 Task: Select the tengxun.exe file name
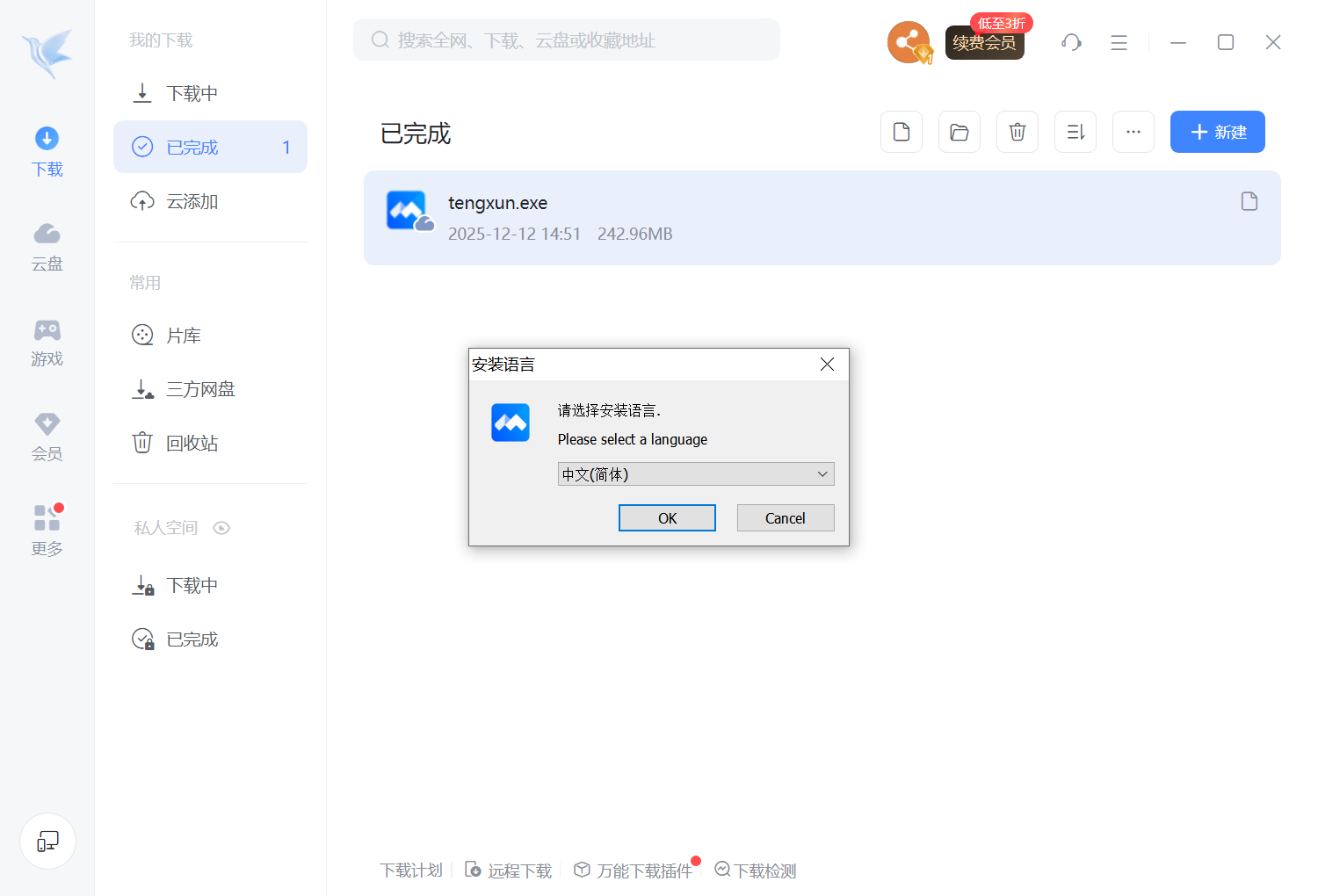pyautogui.click(x=497, y=203)
